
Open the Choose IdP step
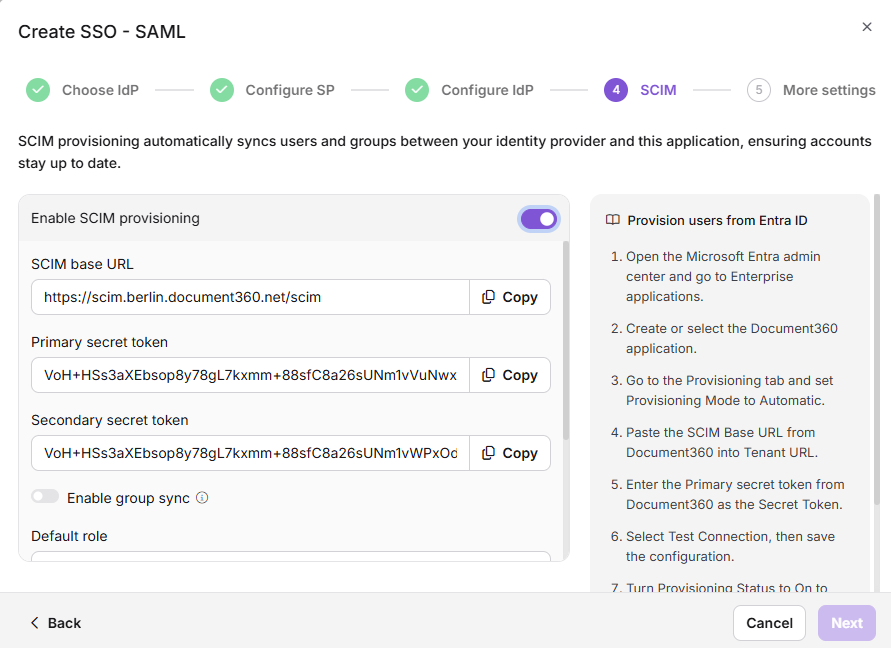[100, 90]
